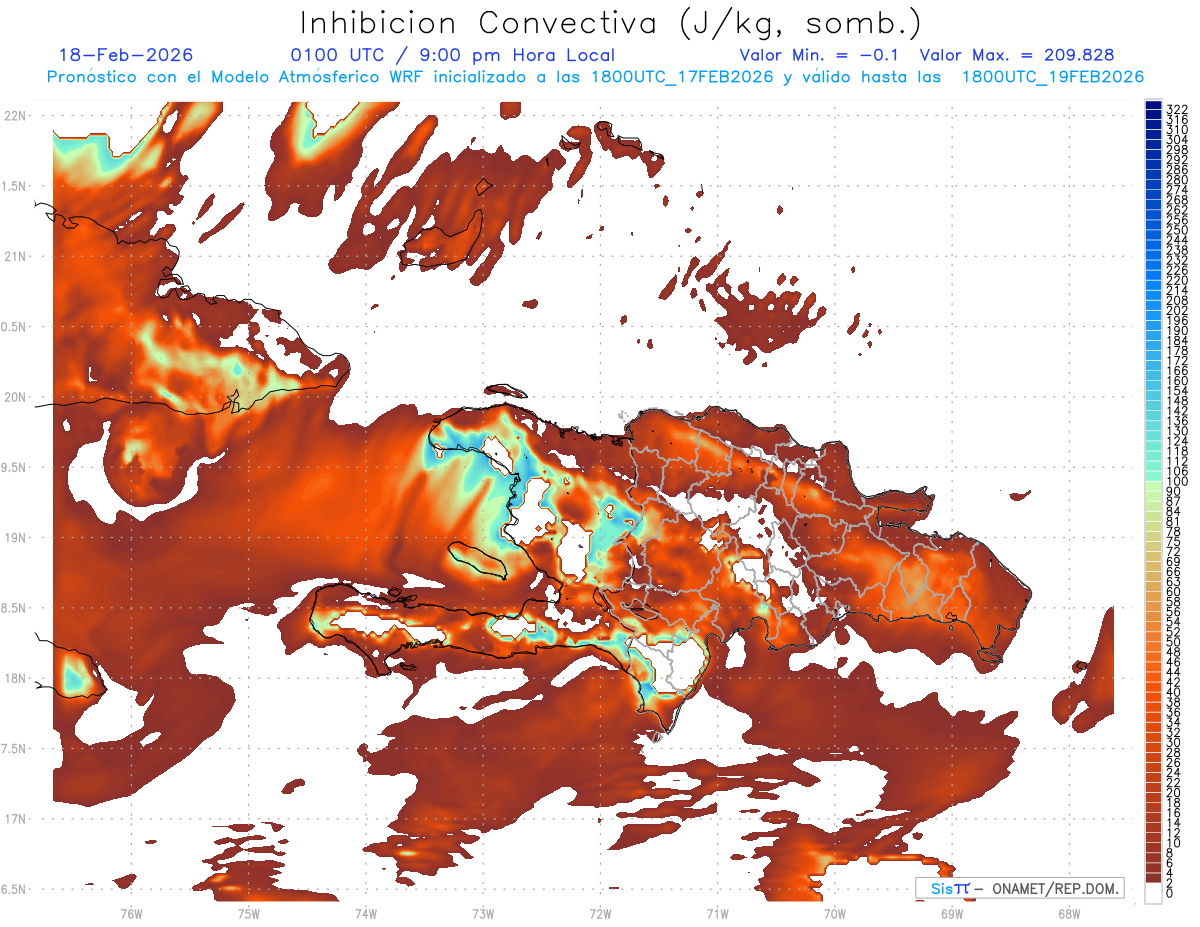Viewport: 1200px width, 927px height.
Task: Click the '74W' longitude label
Action: (x=366, y=912)
